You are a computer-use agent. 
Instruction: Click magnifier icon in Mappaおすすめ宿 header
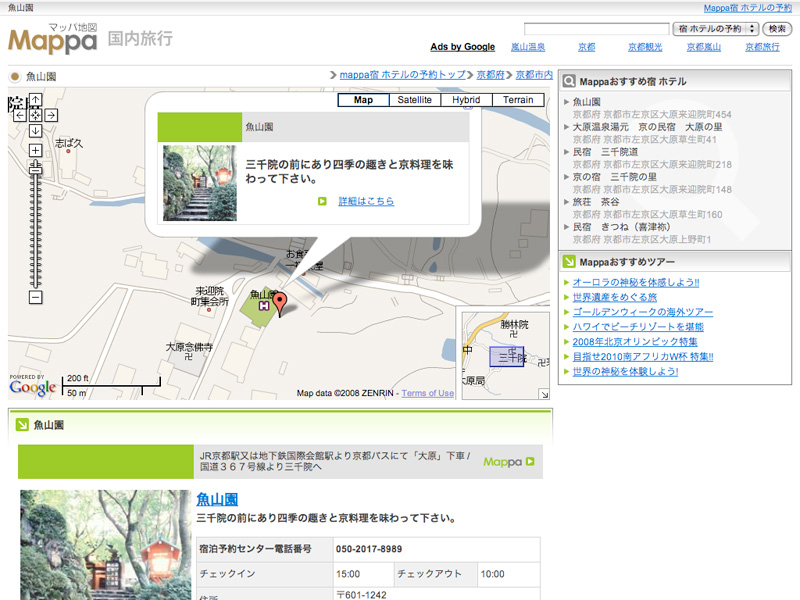pos(569,82)
